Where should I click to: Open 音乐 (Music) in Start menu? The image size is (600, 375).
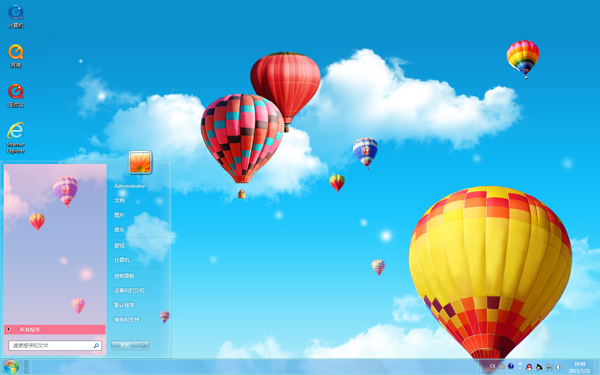coord(119,230)
